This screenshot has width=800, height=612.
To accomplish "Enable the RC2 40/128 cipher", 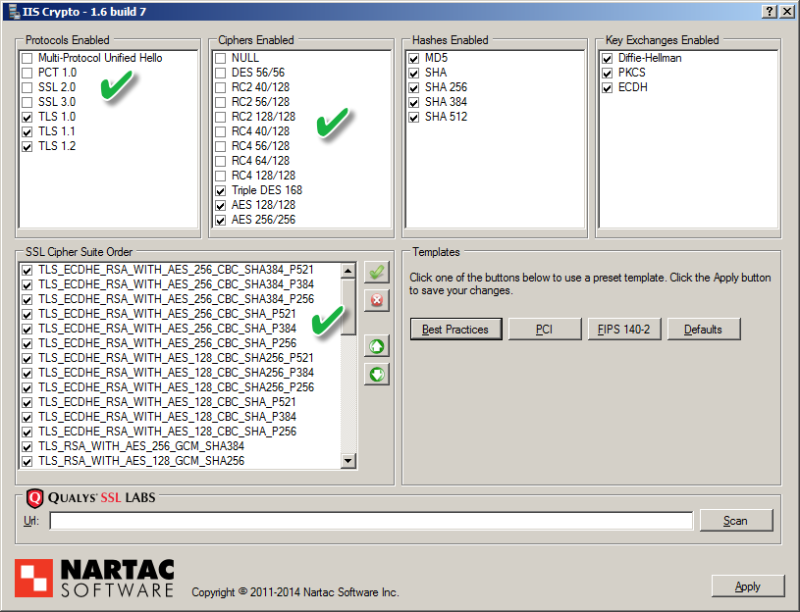I will click(220, 88).
